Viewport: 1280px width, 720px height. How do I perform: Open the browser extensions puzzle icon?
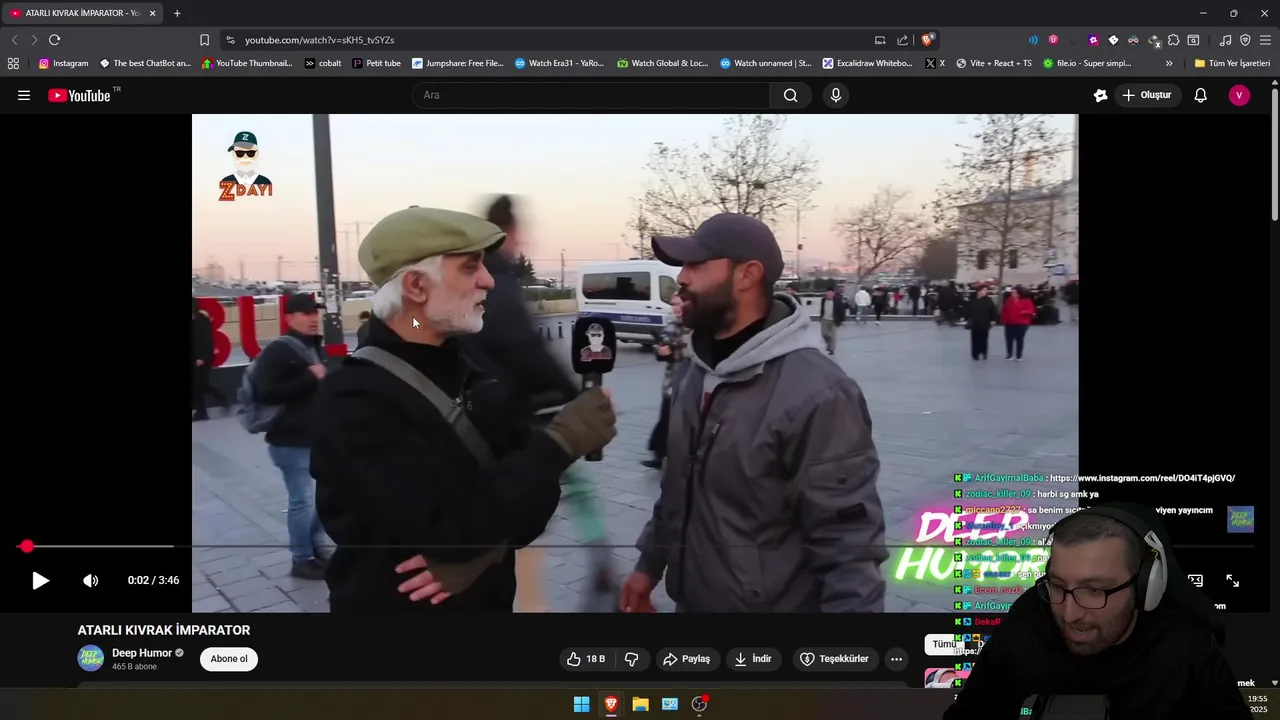1173,40
